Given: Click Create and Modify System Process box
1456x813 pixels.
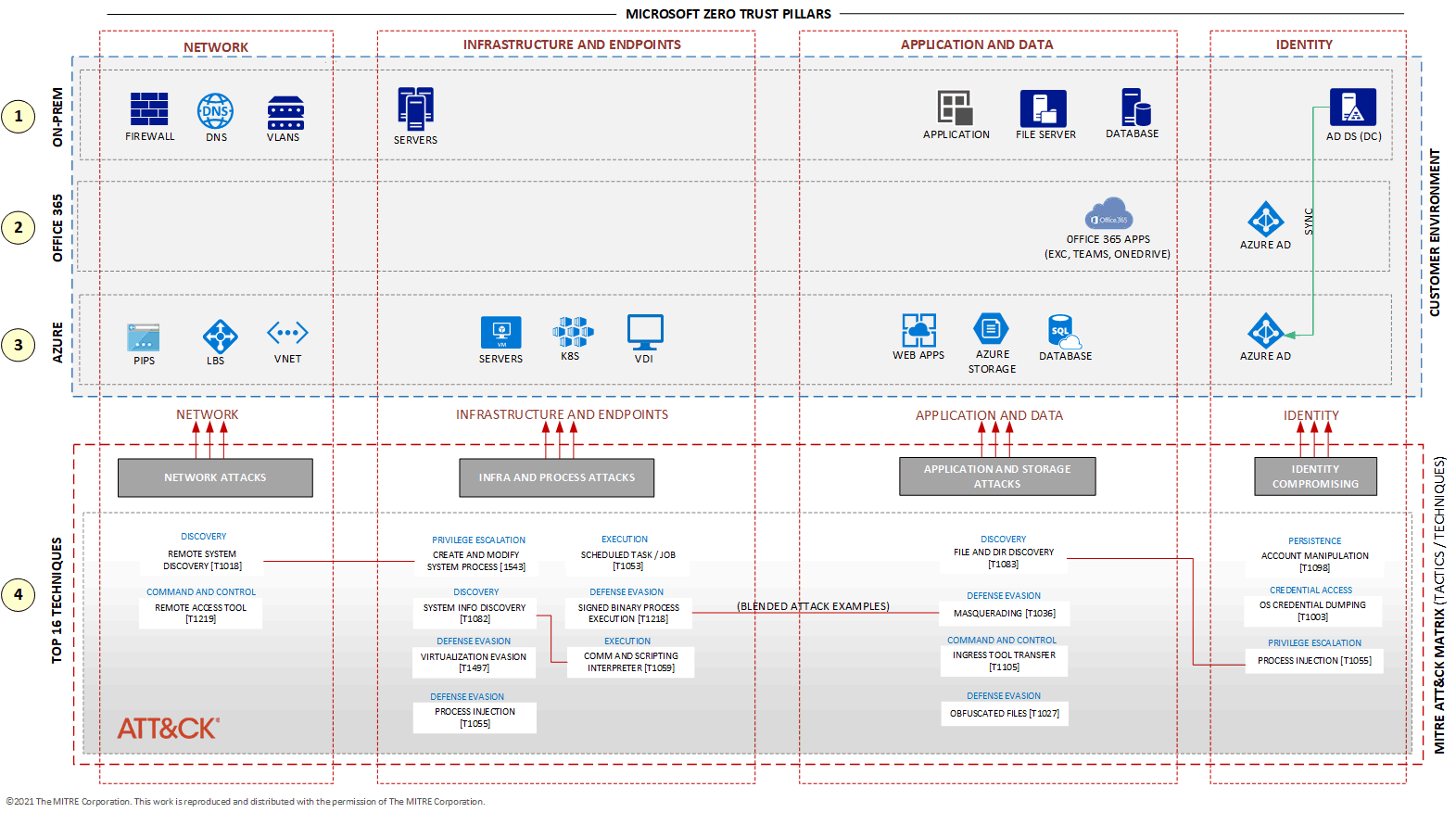Looking at the screenshot, I should coord(475,561).
